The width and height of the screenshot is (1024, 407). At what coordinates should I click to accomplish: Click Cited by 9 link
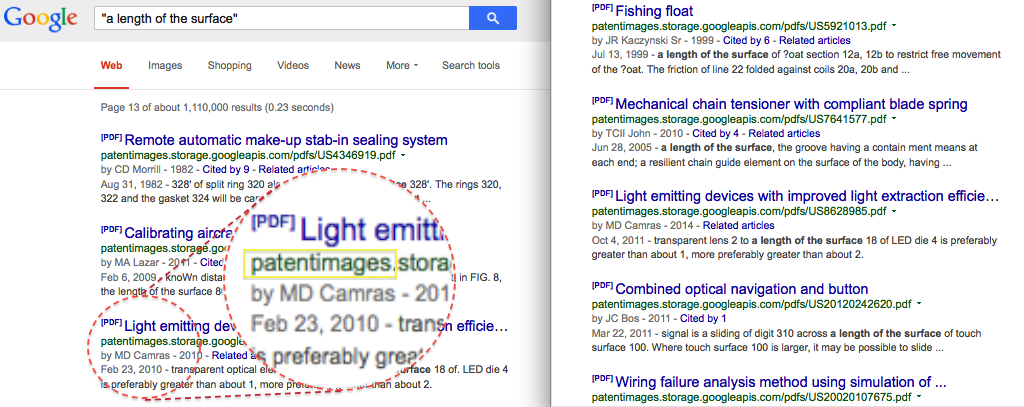228,170
